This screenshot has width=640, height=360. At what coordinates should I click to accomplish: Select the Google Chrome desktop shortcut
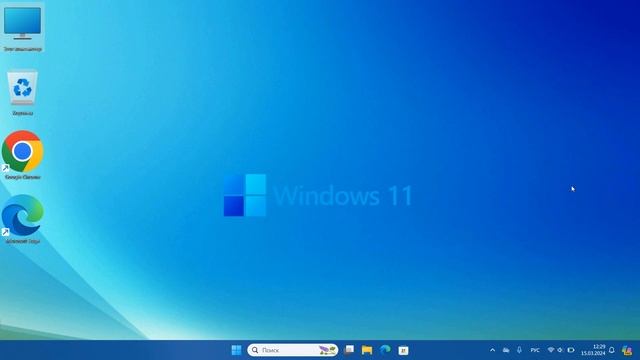(x=22, y=155)
